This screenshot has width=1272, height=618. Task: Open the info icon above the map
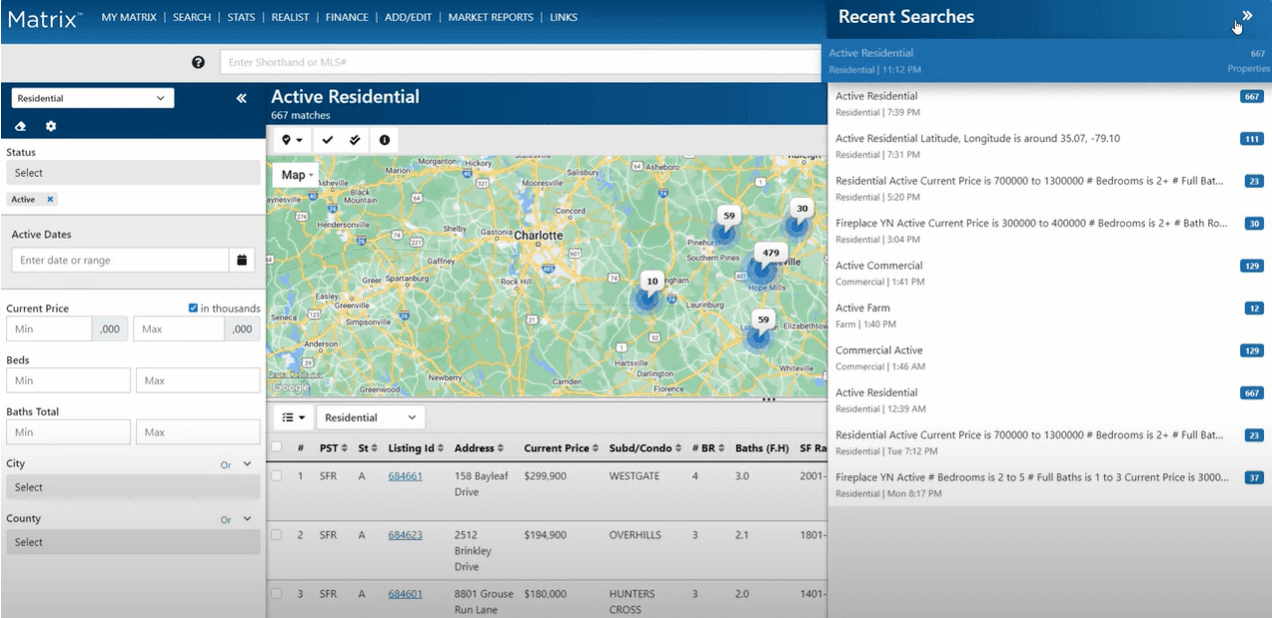point(383,139)
